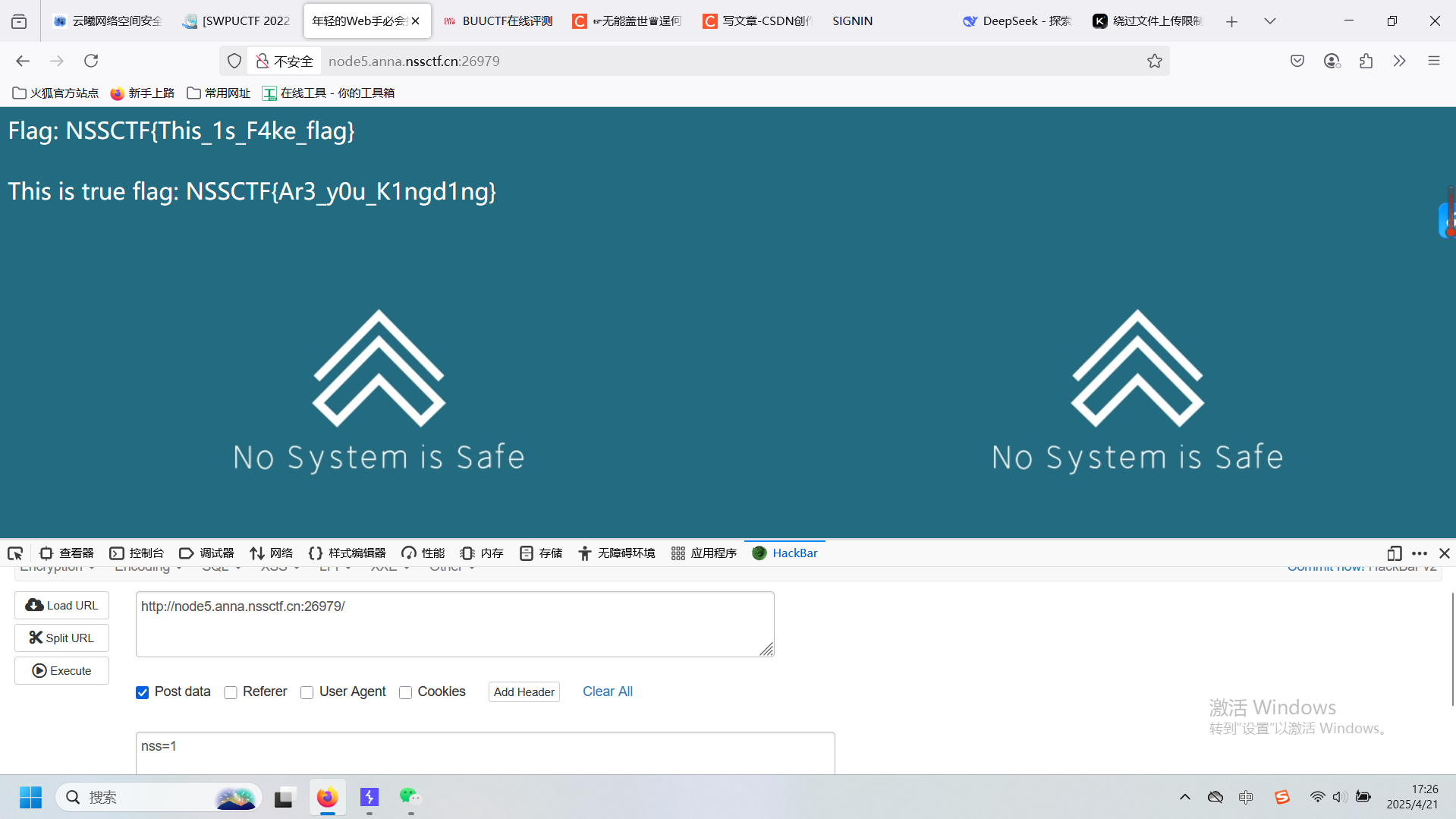Uncheck the Post data checkbox
The width and height of the screenshot is (1456, 819).
pos(142,692)
